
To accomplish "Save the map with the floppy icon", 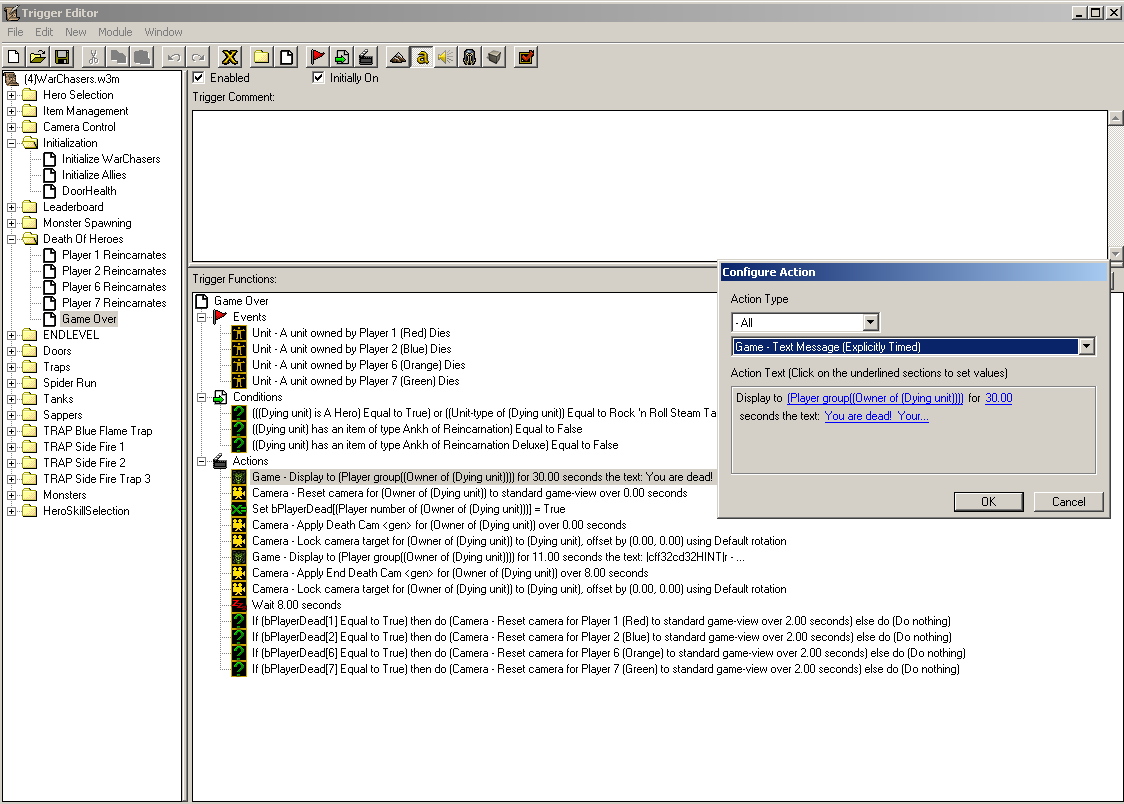I will [x=62, y=57].
